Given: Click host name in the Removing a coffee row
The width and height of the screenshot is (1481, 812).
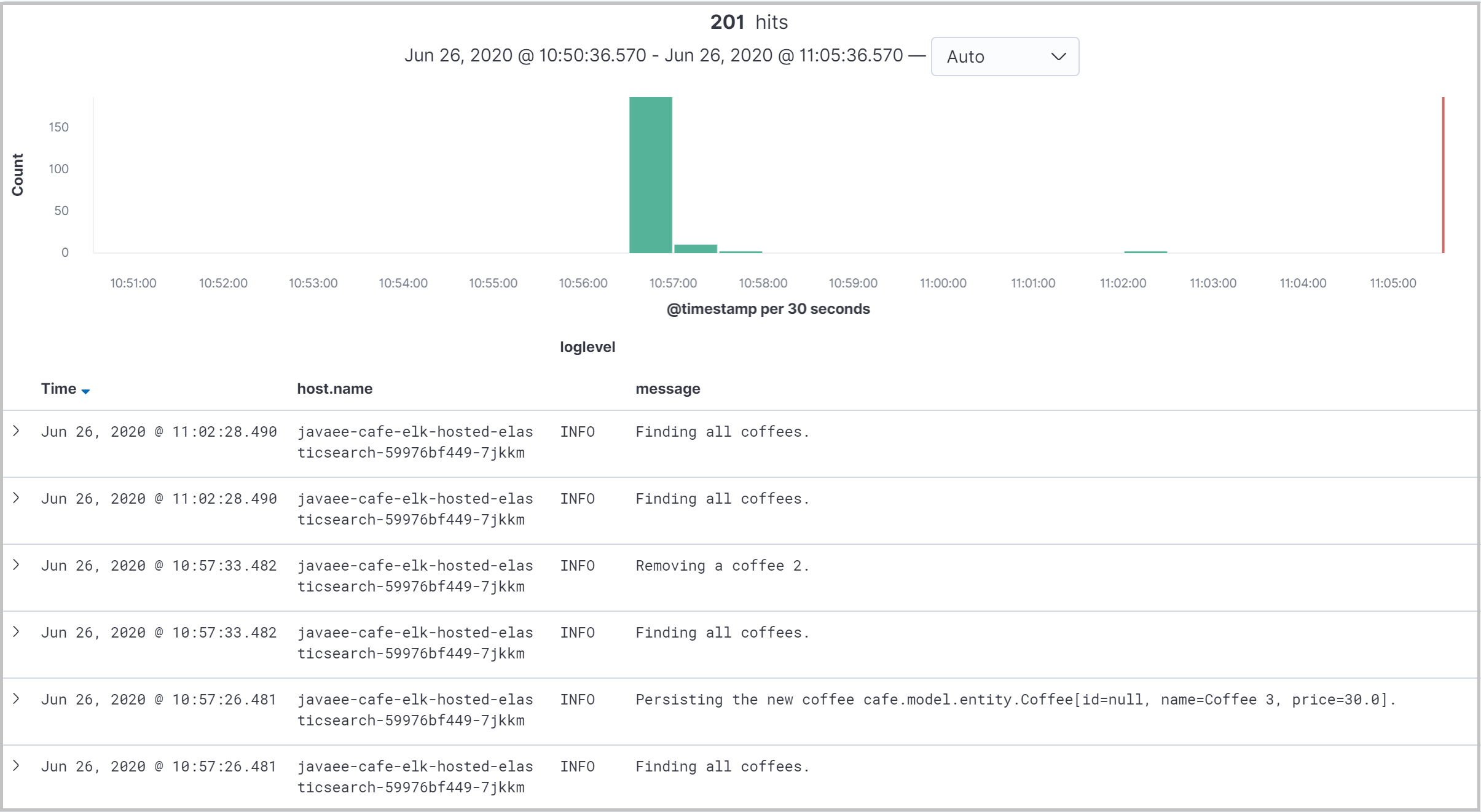Looking at the screenshot, I should coord(415,576).
